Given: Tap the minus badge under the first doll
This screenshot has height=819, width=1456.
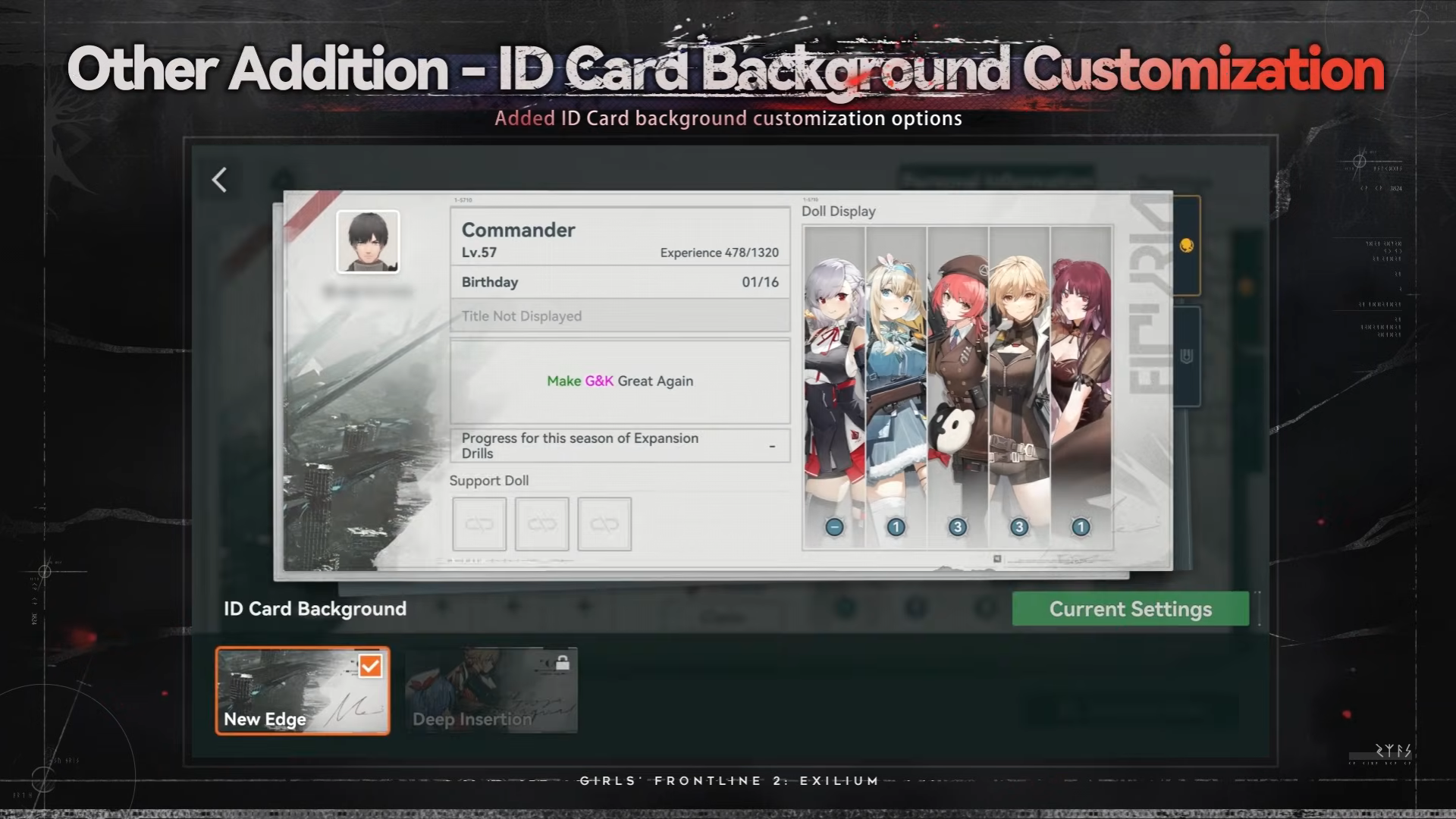Looking at the screenshot, I should click(834, 527).
